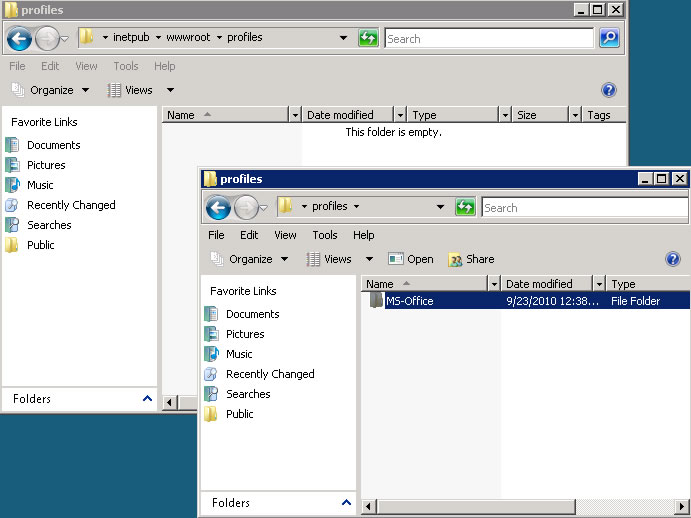691x518 pixels.
Task: Click horizontal scrollbar thumb in front window
Action: pyautogui.click(x=476, y=506)
